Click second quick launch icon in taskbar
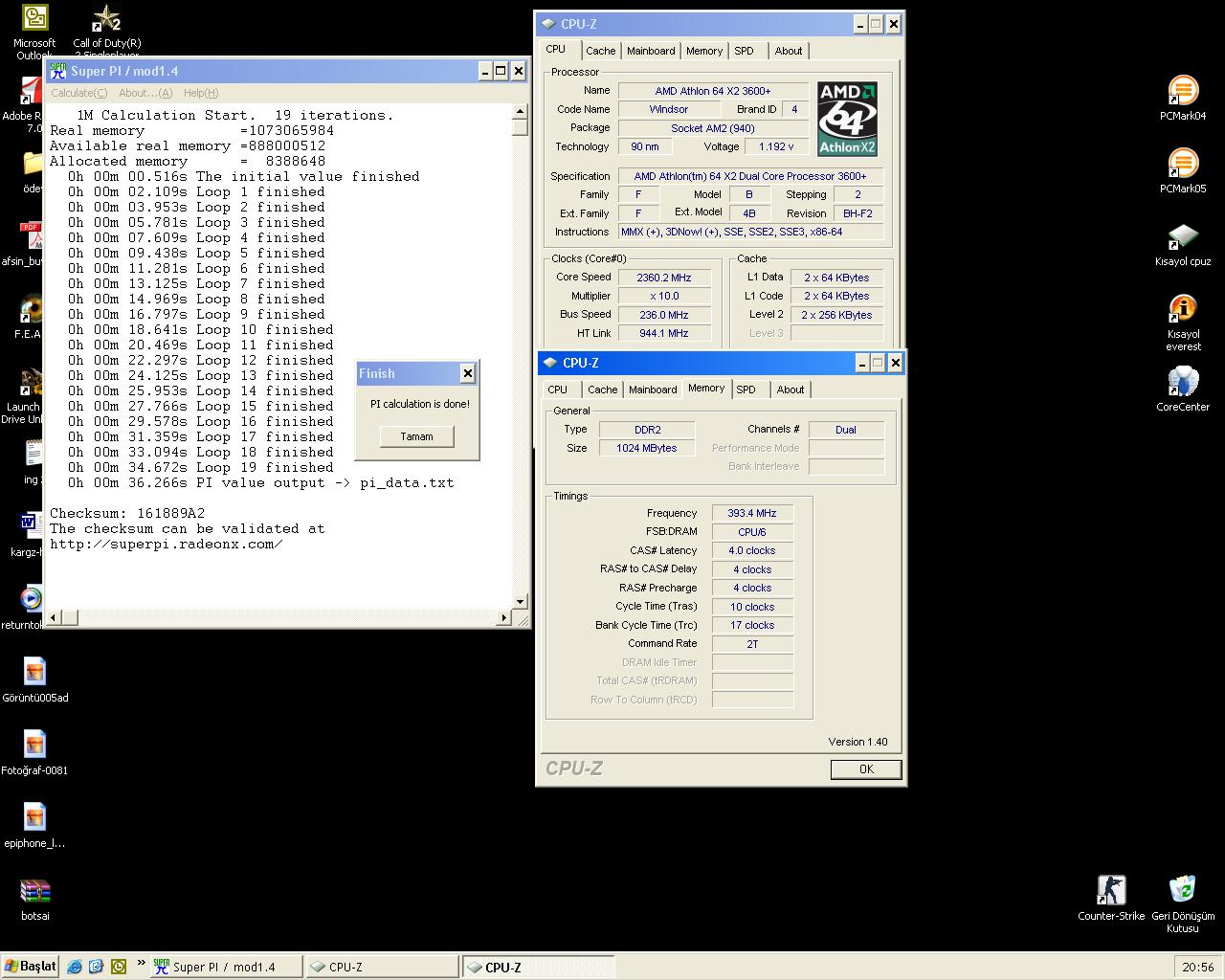This screenshot has height=980, width=1225. 96,967
